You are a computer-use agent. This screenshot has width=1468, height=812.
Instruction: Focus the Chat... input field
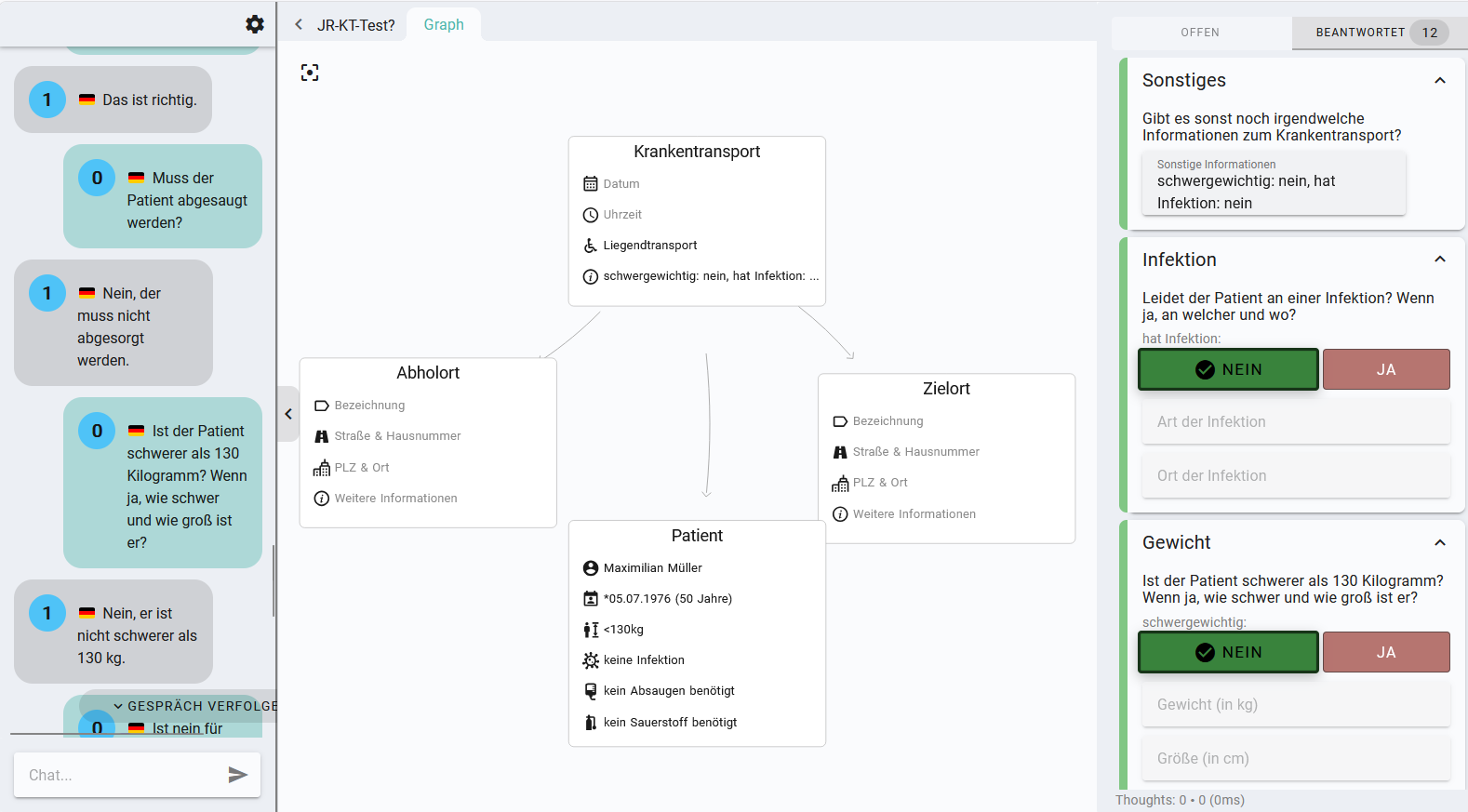point(121,775)
